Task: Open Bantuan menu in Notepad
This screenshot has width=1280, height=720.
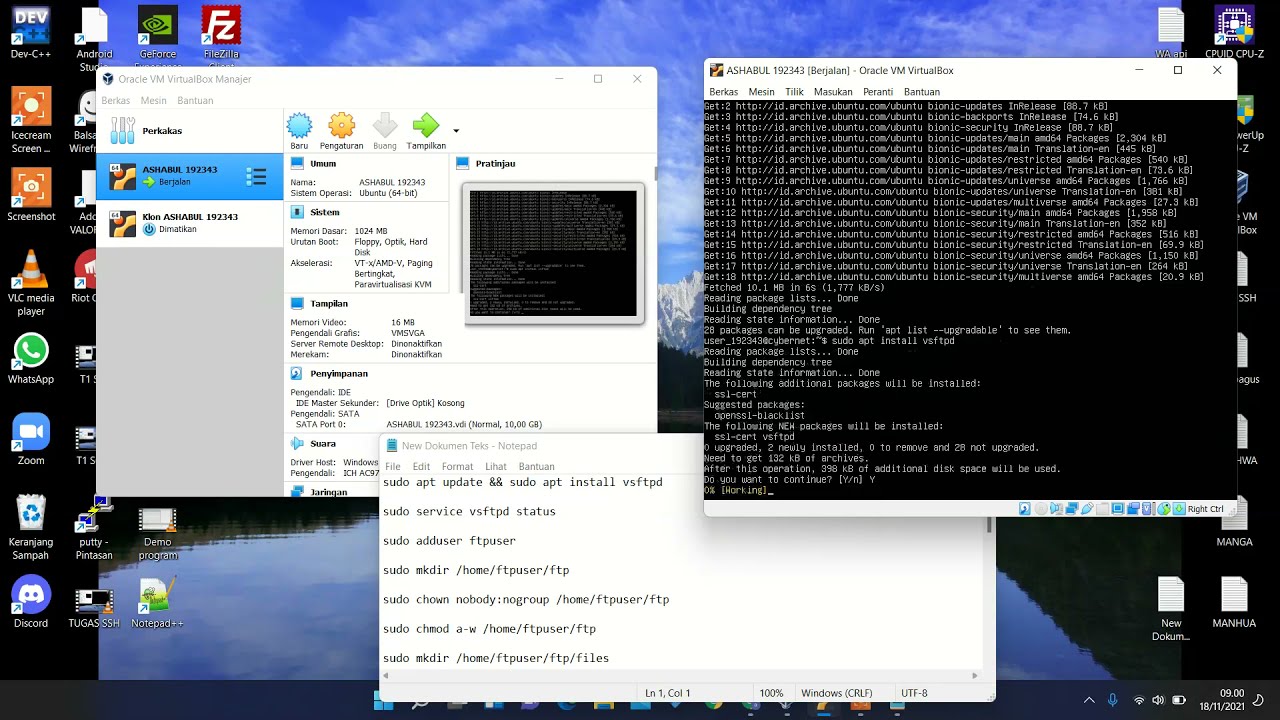Action: (536, 466)
